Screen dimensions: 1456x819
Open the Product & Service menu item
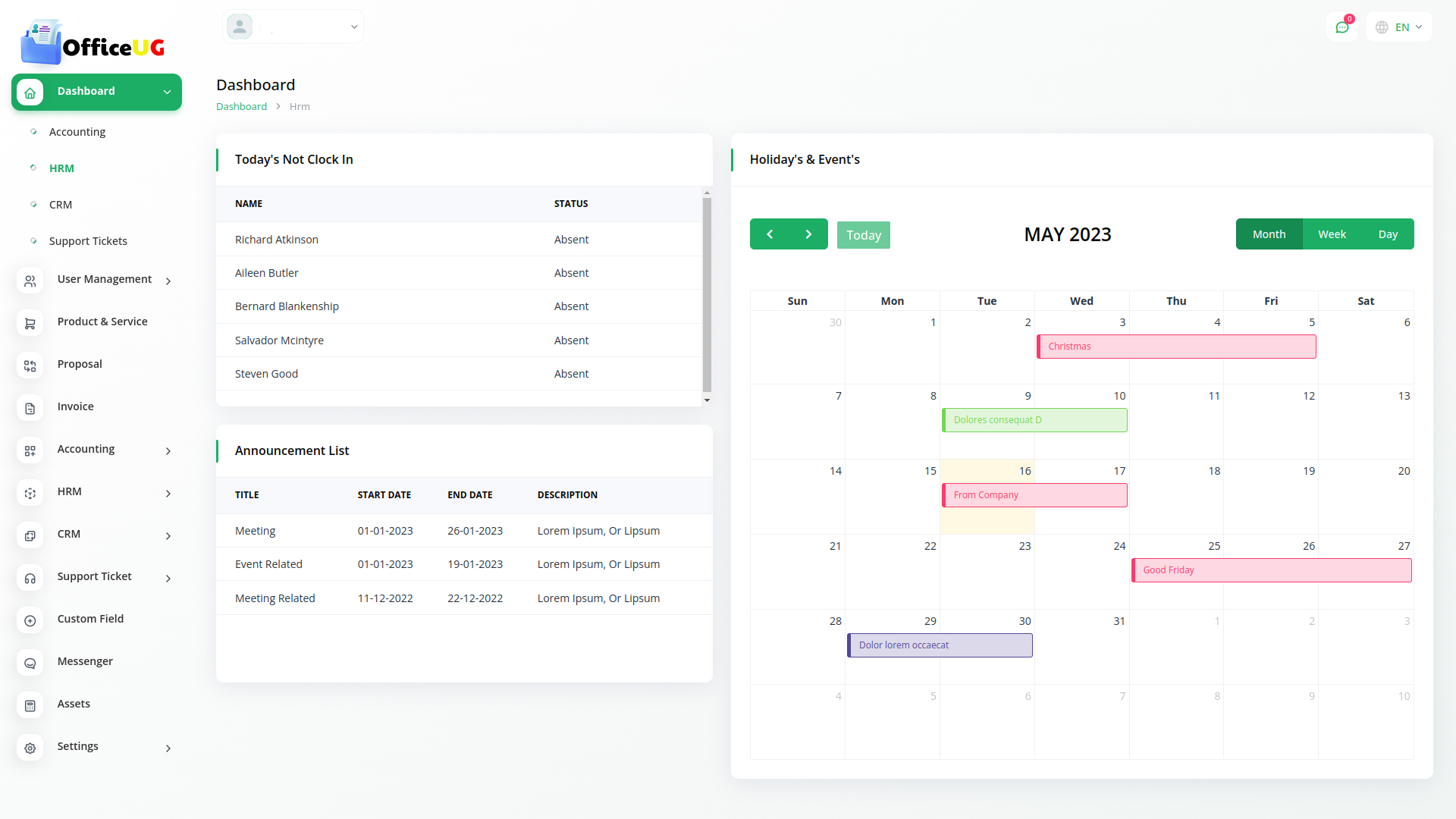(x=102, y=322)
